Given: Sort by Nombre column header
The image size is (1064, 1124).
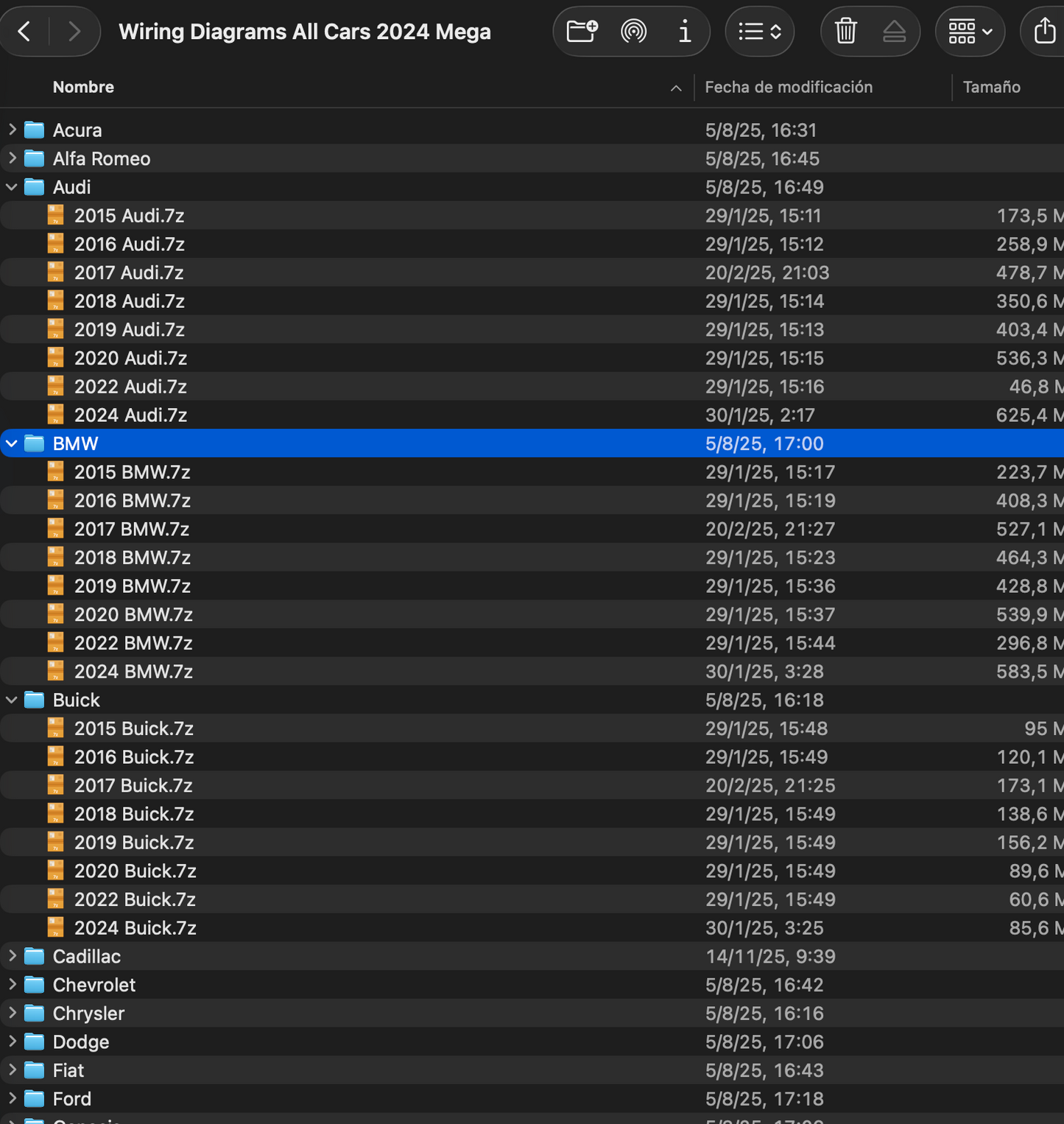Looking at the screenshot, I should pyautogui.click(x=83, y=87).
